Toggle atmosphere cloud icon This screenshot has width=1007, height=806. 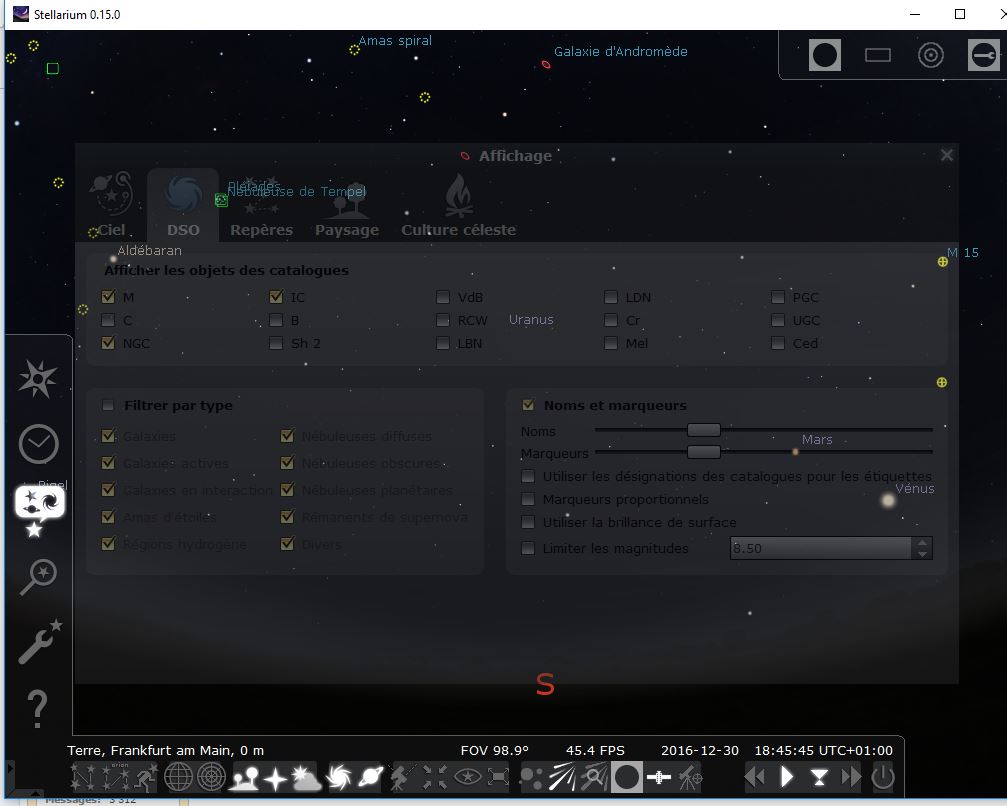[x=306, y=777]
